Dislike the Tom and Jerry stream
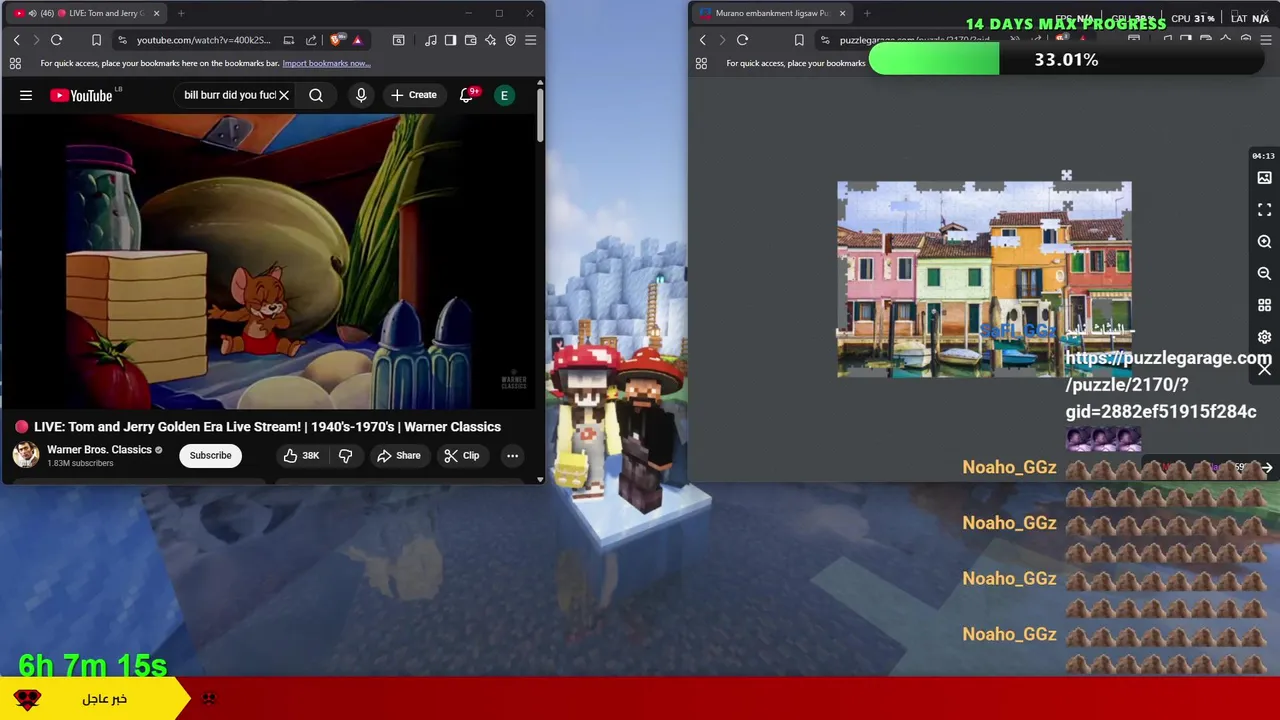This screenshot has height=720, width=1280. 345,455
